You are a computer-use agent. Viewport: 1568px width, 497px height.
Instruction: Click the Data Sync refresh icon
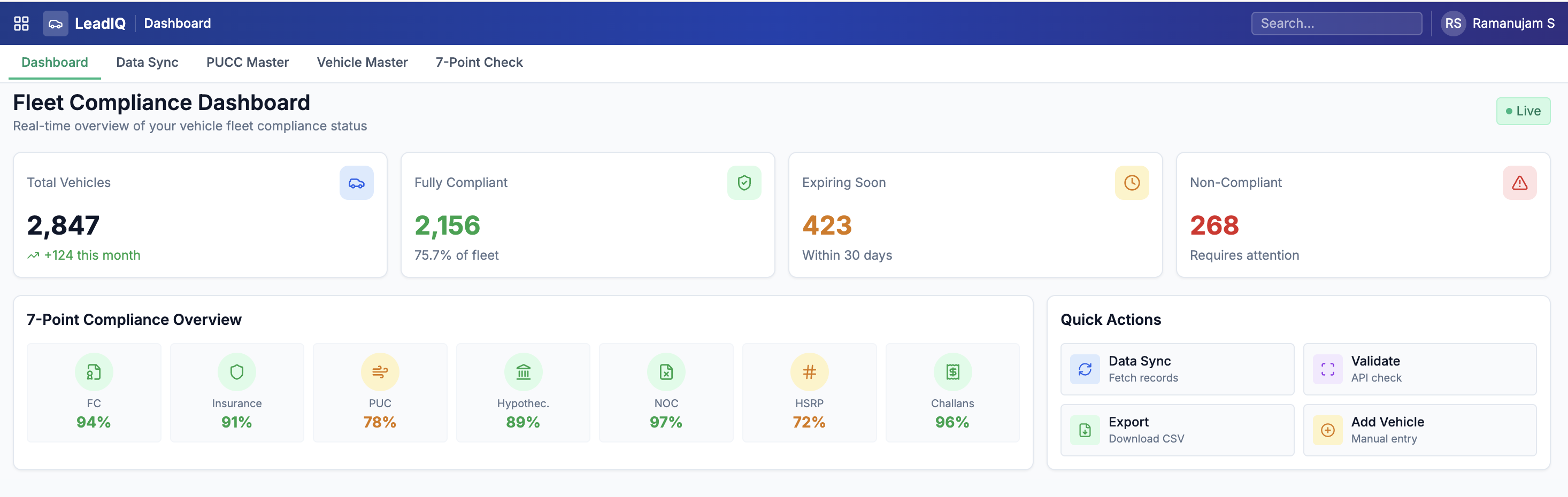click(x=1085, y=369)
